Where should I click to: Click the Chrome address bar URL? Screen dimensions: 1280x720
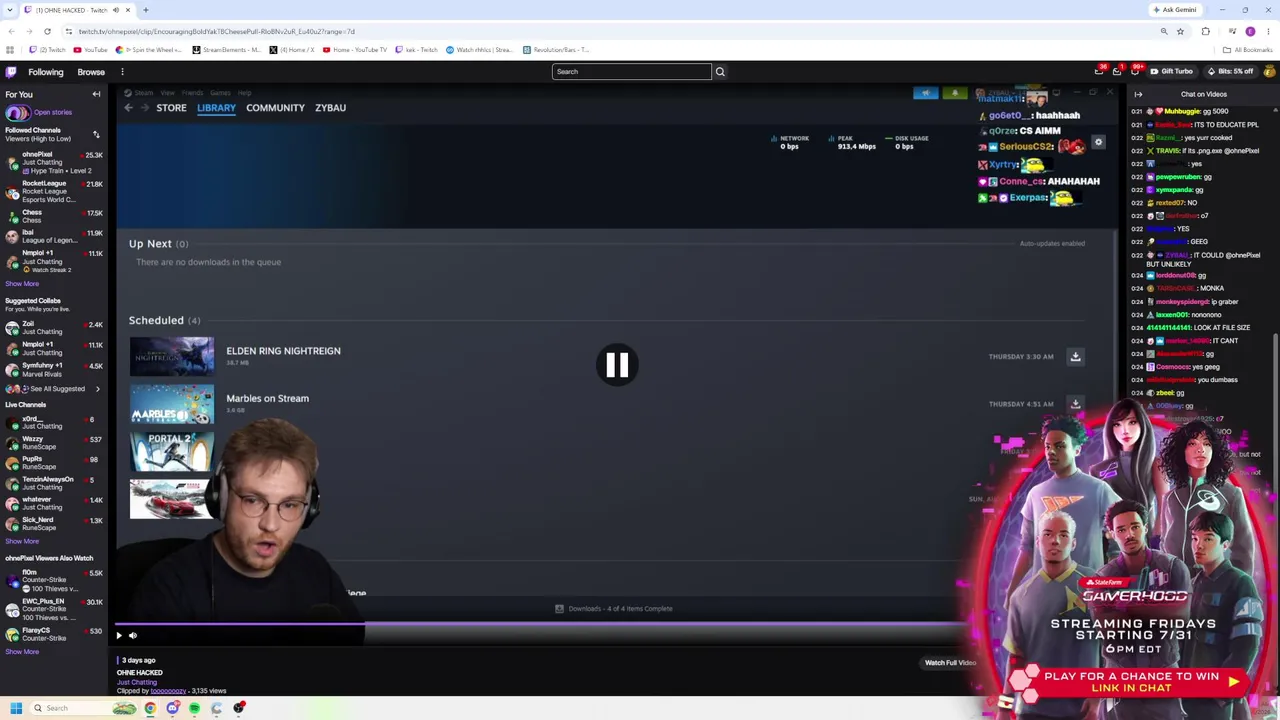point(216,31)
